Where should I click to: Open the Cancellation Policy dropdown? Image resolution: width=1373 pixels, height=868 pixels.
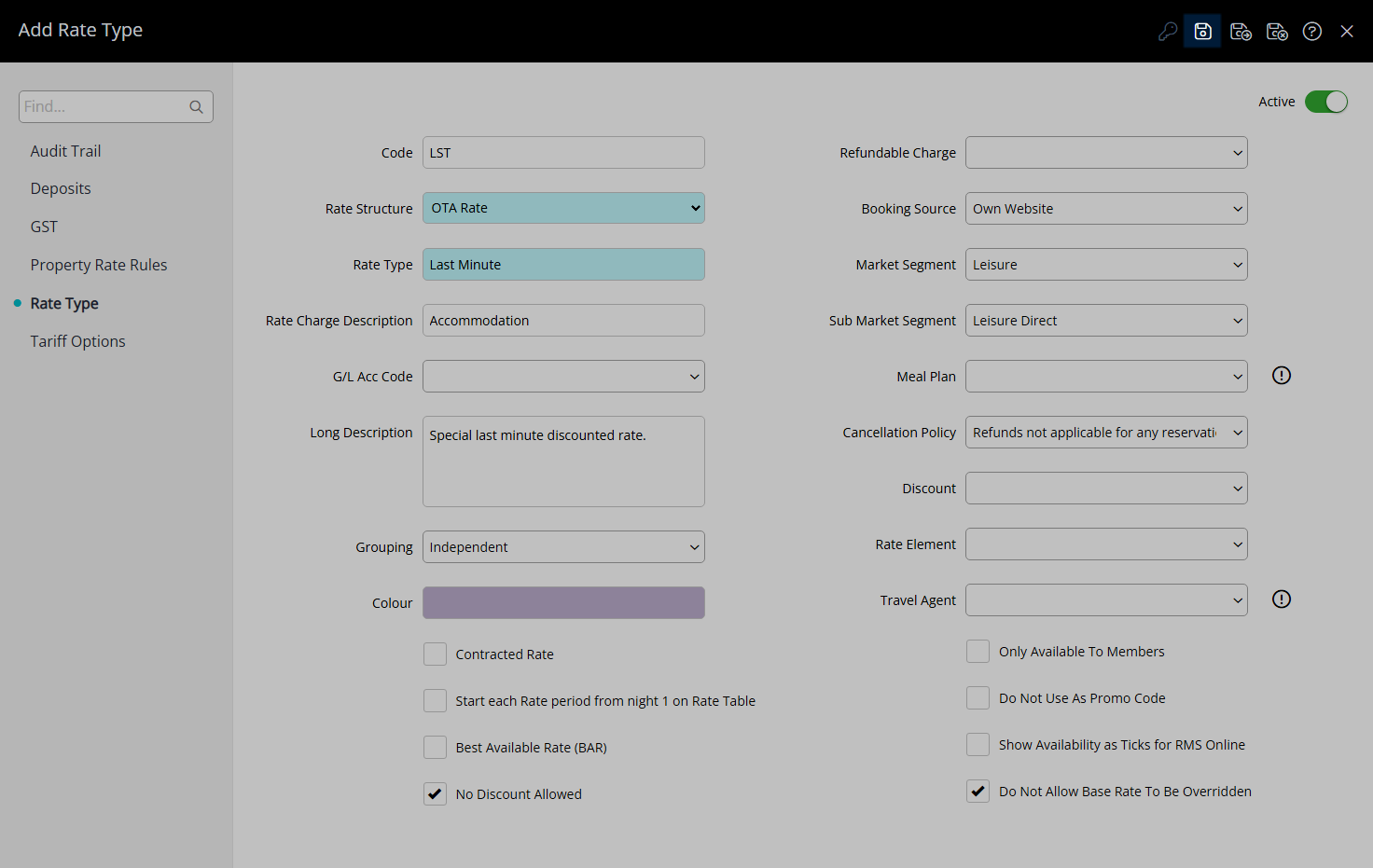[x=1106, y=432]
